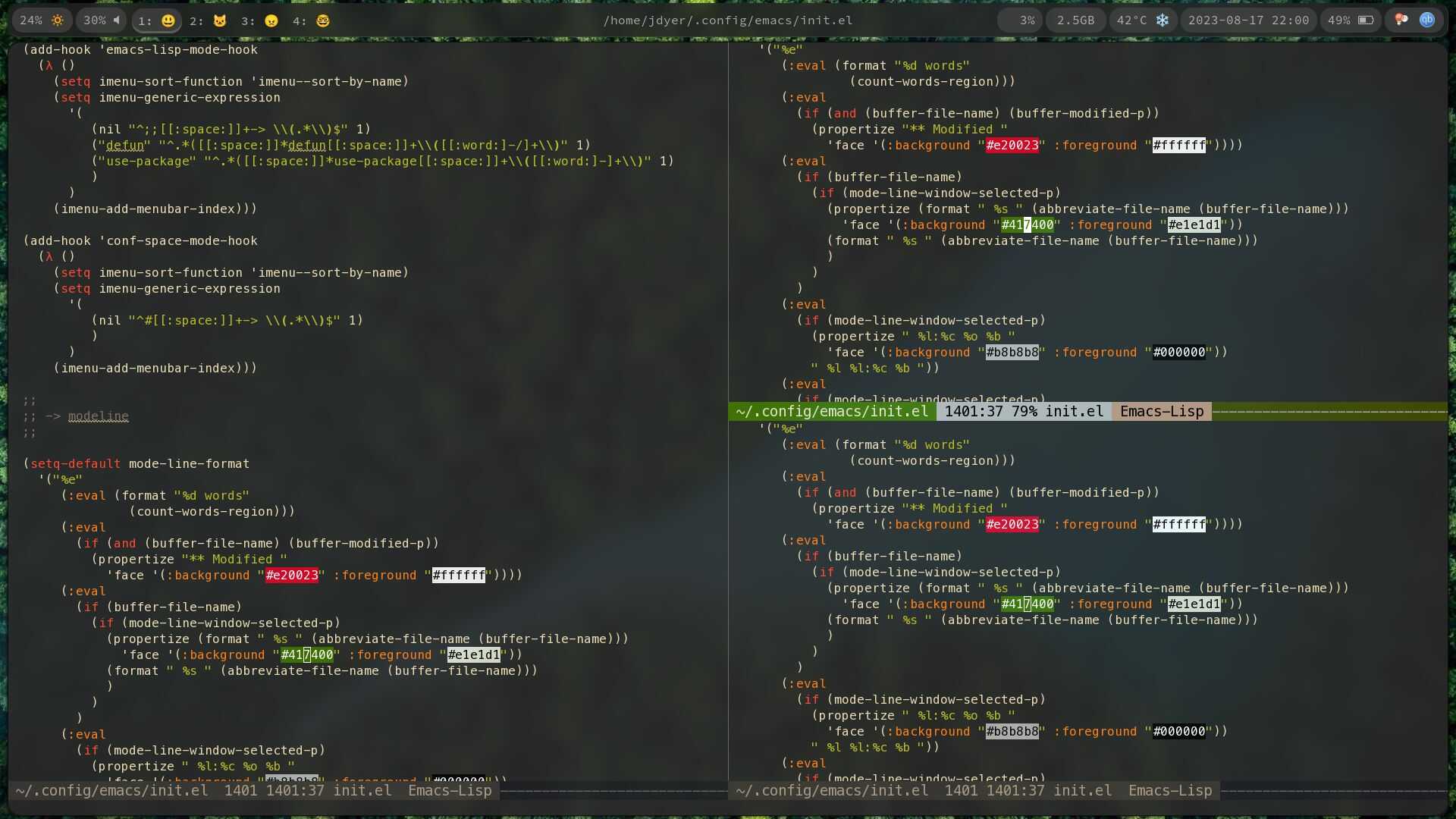Viewport: 1456px width, 819px height.
Task: Switch to workspace 4 nerd face
Action: [x=323, y=20]
